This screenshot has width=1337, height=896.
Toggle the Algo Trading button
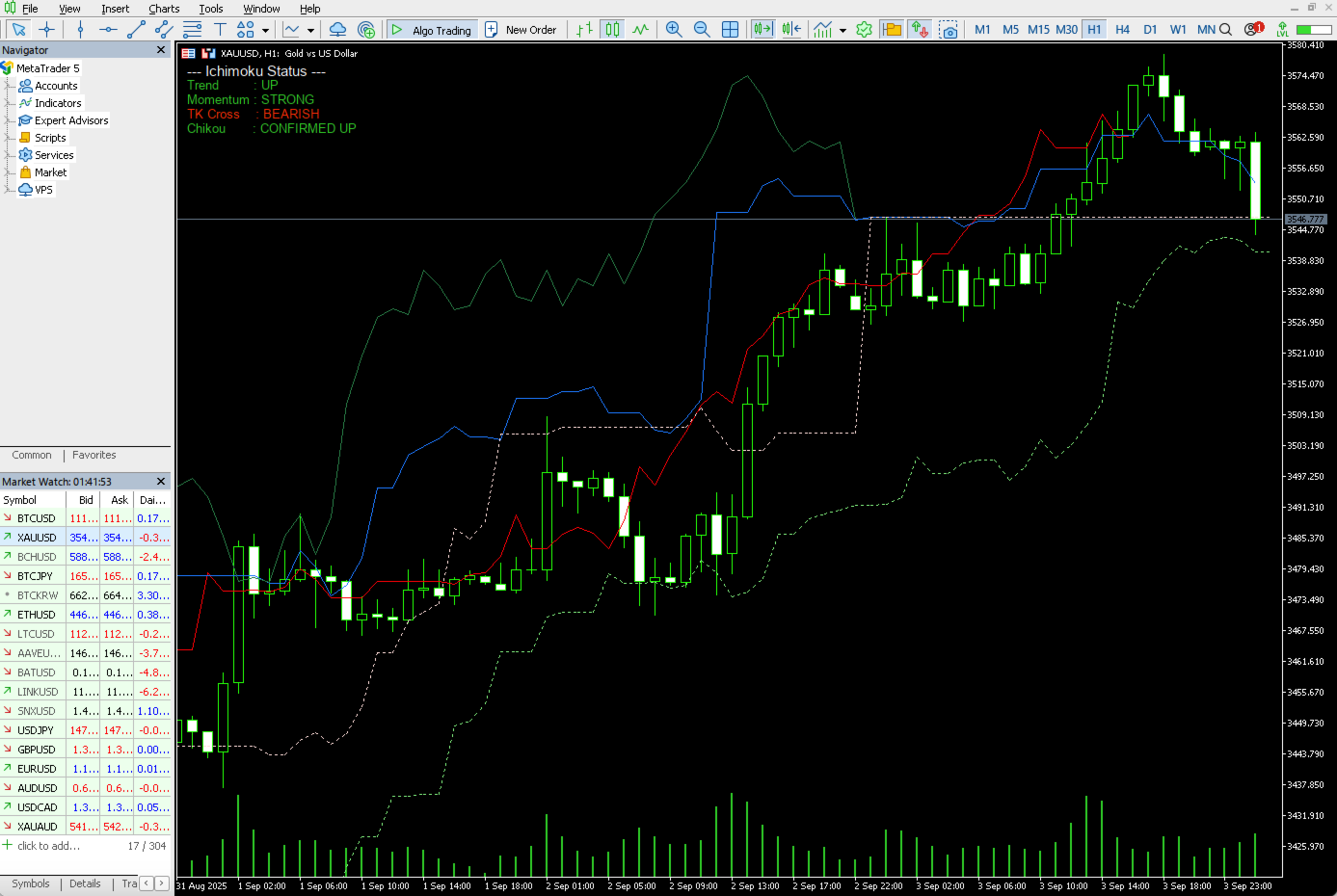point(431,30)
